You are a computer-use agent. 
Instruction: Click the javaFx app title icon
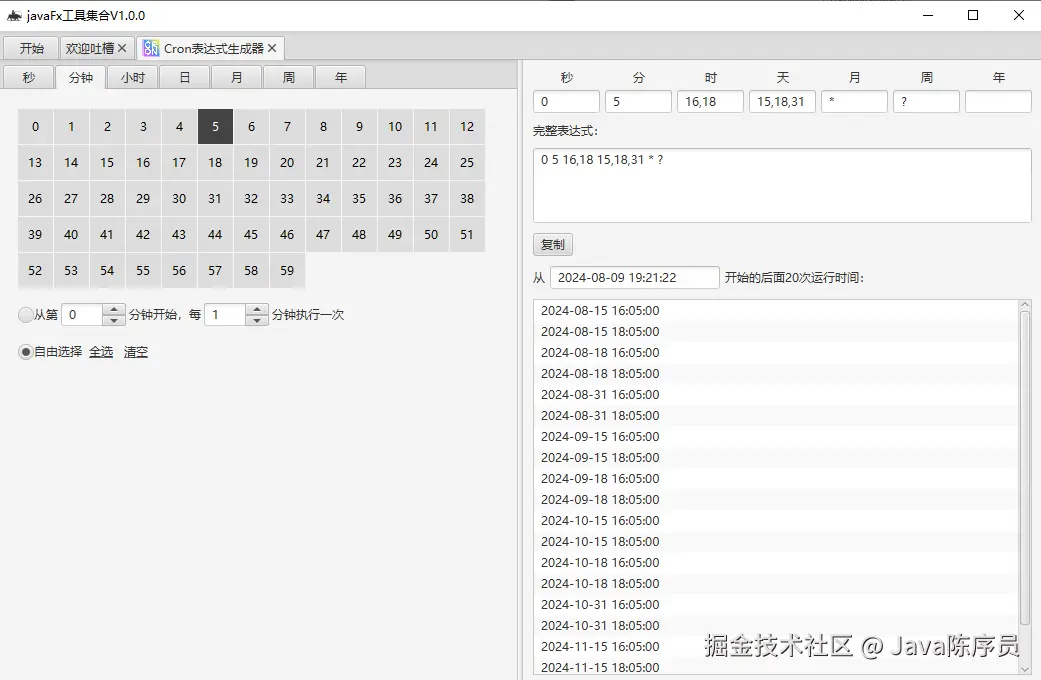pos(14,15)
